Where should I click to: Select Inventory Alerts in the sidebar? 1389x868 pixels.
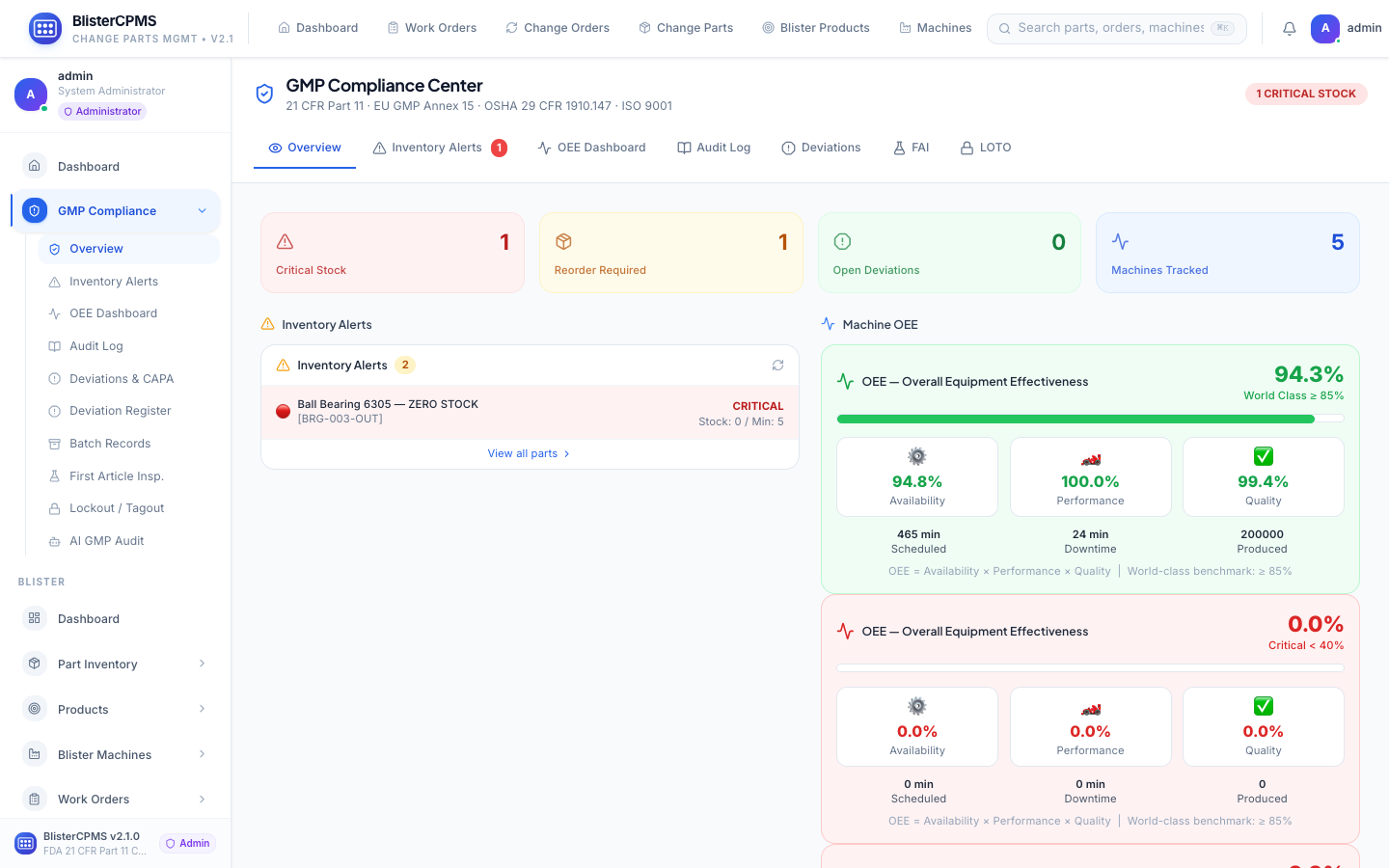click(128, 282)
